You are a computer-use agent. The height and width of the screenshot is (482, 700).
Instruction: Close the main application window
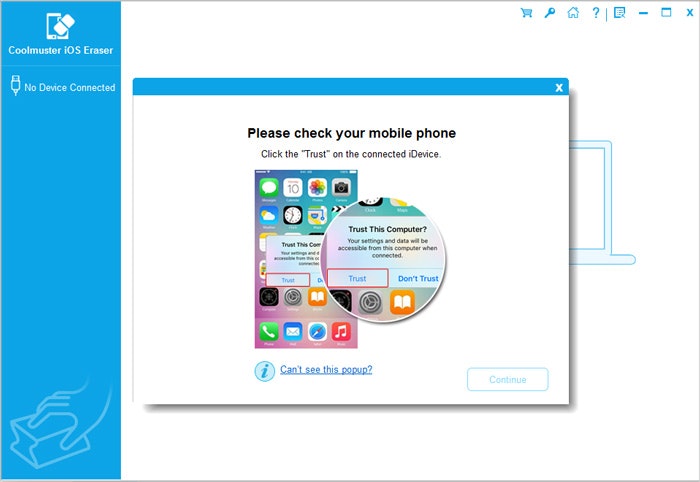click(690, 12)
